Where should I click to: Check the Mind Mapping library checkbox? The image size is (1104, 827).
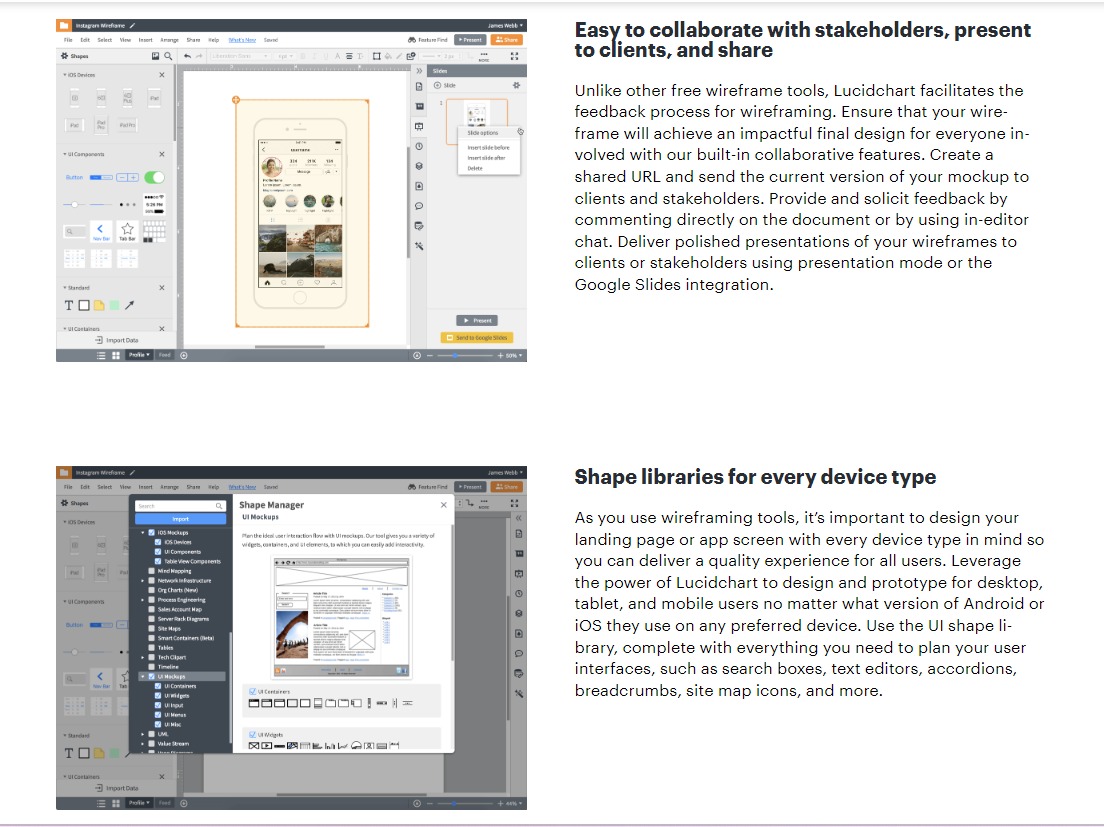pos(152,571)
